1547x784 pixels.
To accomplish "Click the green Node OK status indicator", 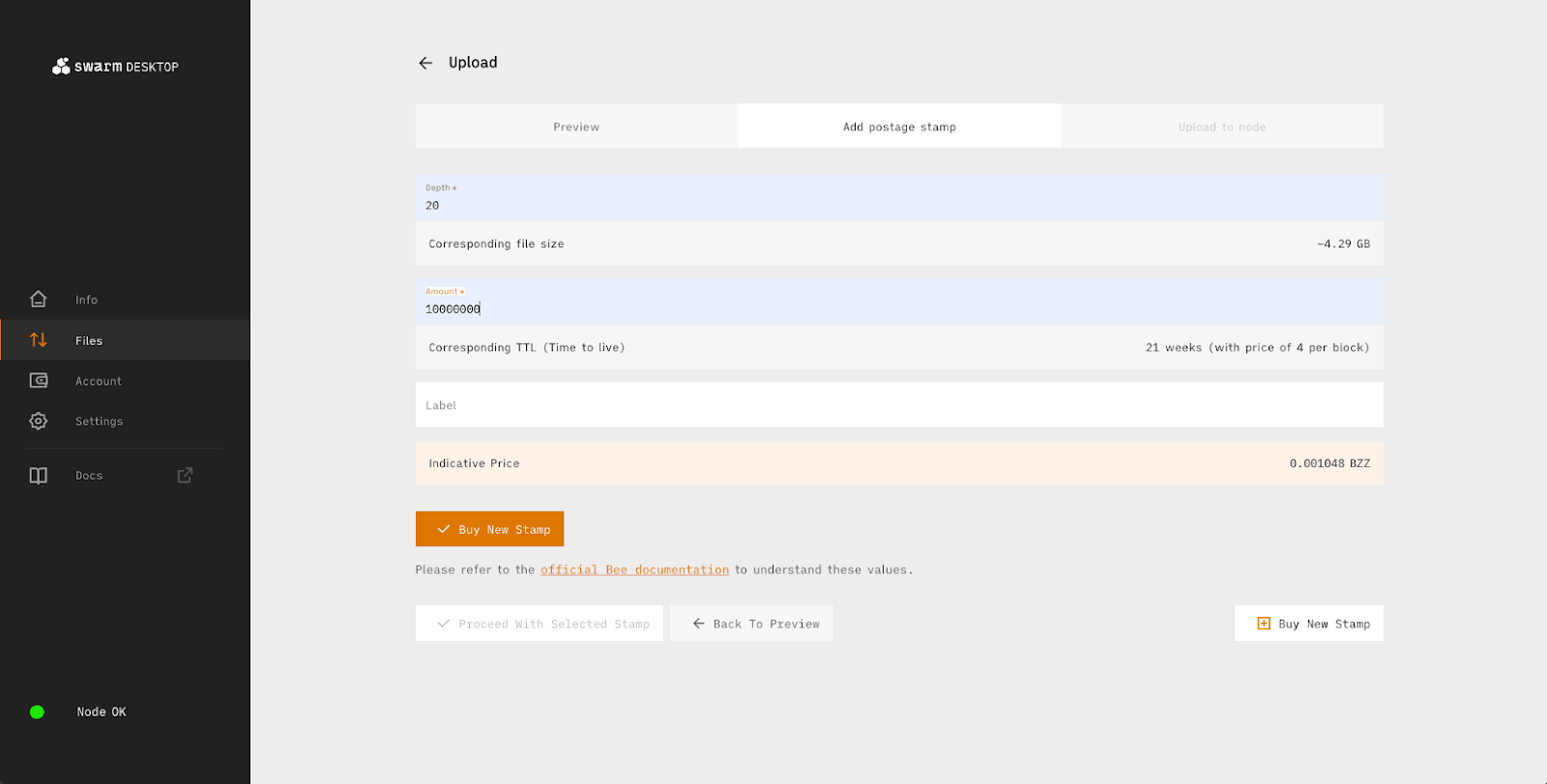I will click(x=37, y=712).
